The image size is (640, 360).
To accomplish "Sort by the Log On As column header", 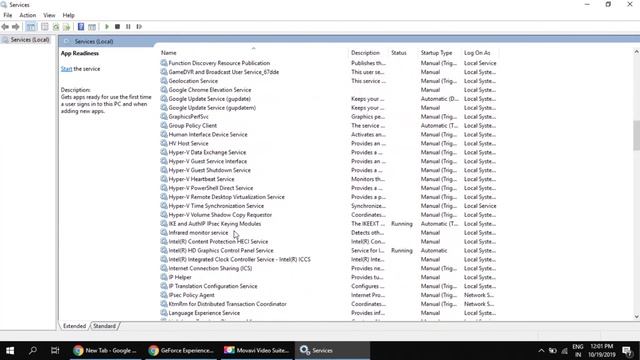I will (x=477, y=53).
